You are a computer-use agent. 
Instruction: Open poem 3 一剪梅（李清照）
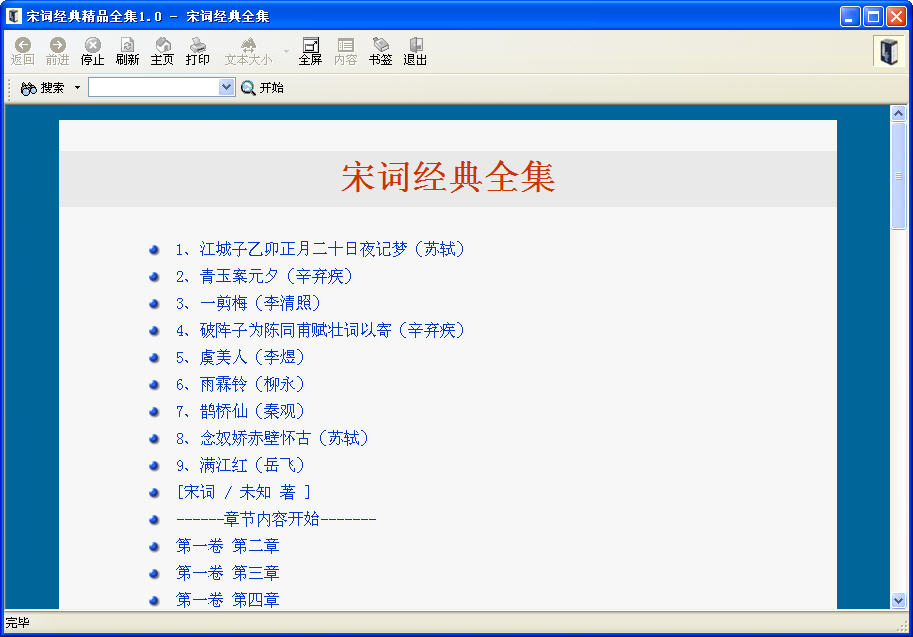(248, 303)
